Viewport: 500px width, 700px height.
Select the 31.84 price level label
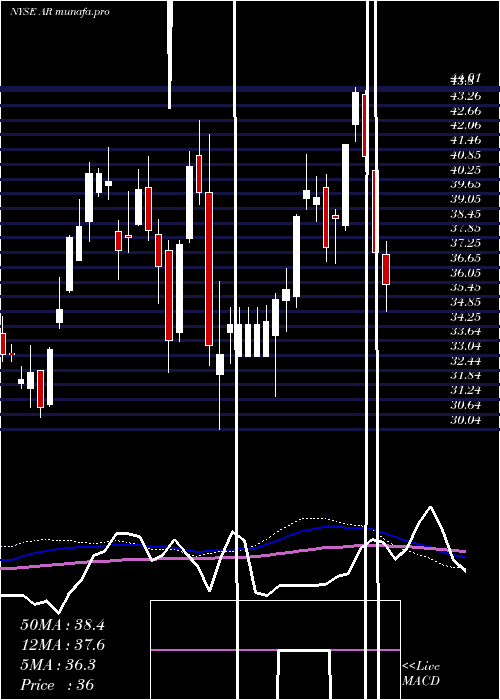coord(466,375)
